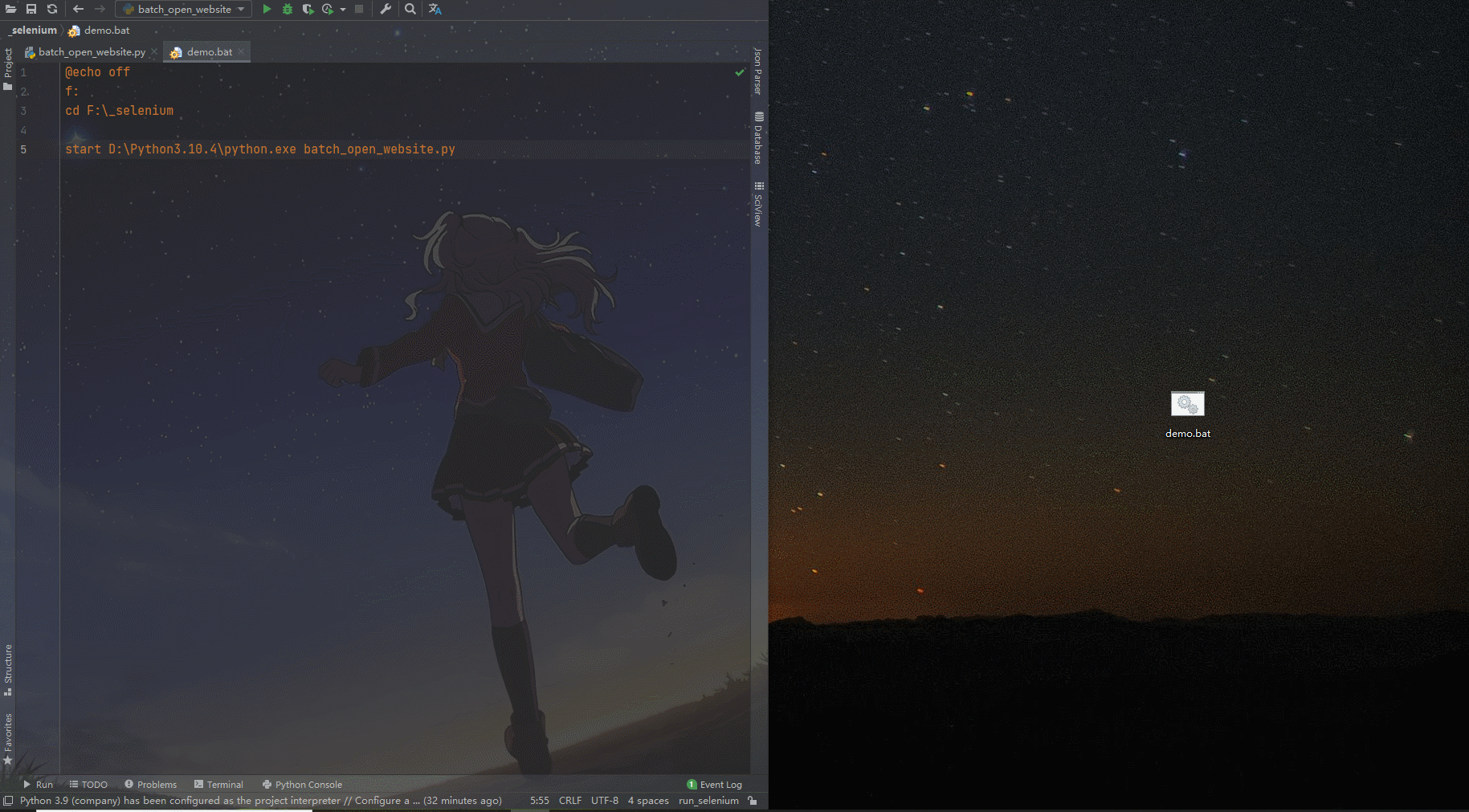Click the Reload from disk icon
The image size is (1469, 812).
(x=52, y=9)
